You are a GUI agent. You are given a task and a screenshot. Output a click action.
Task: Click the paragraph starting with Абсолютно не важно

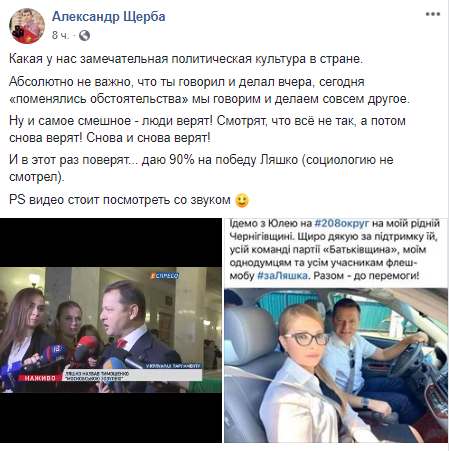pos(209,90)
